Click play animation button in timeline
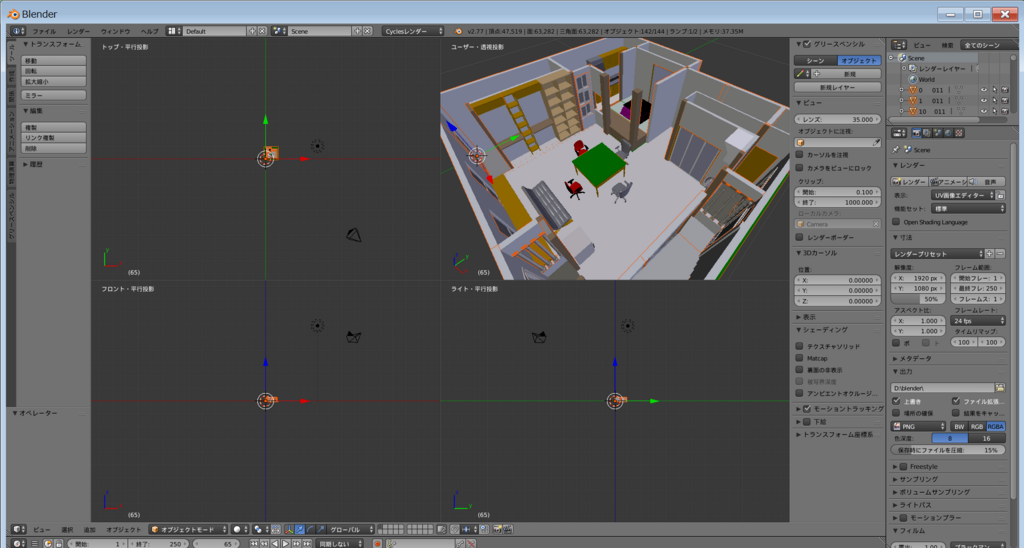 point(285,543)
